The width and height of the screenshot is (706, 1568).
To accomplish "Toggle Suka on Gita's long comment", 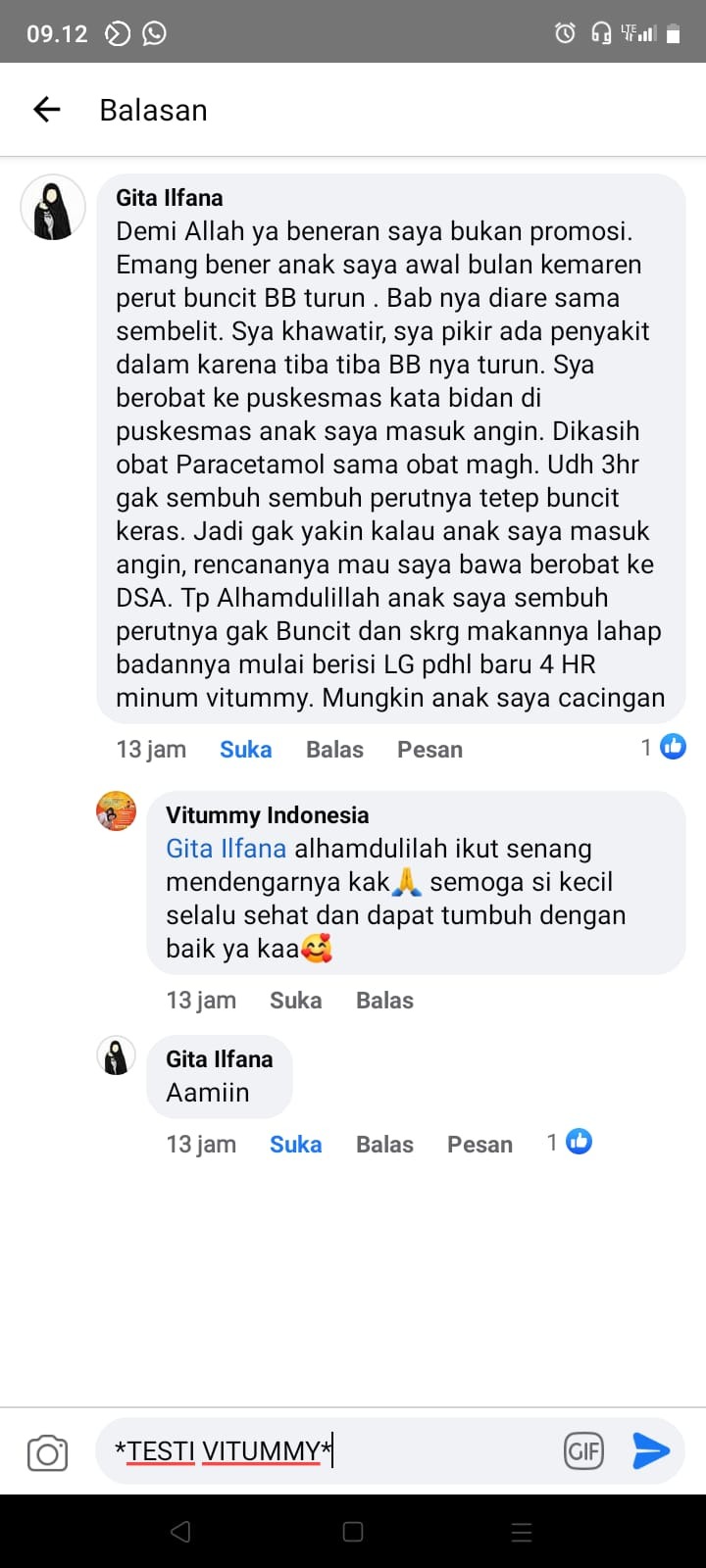I will coord(246,750).
